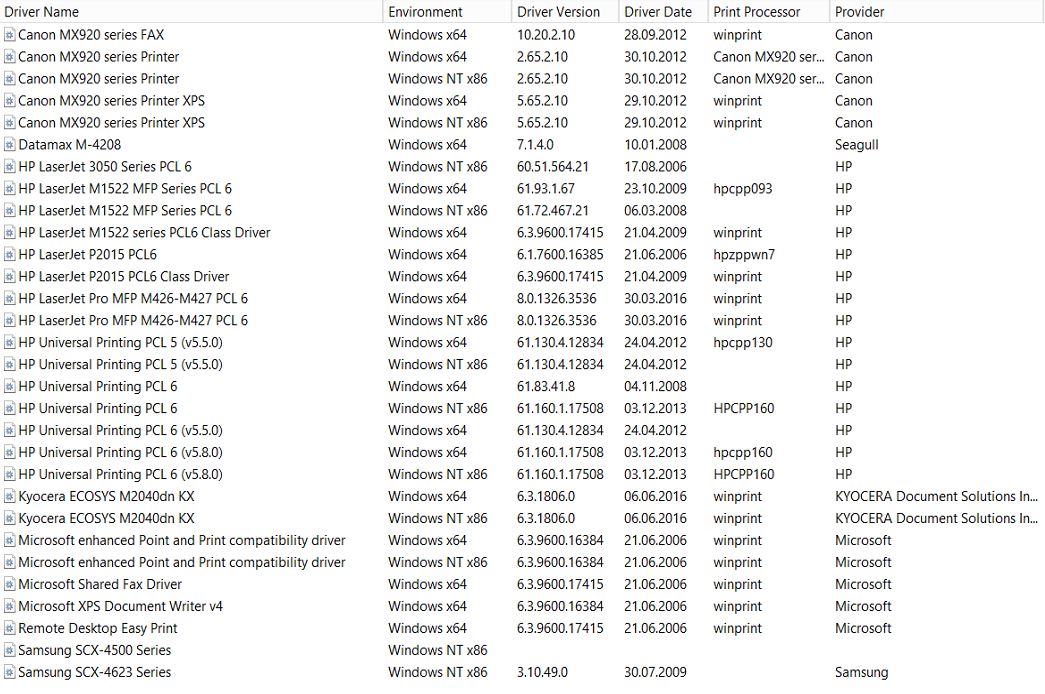Click driver version 61.93.1.67
Viewport: 1045px width, 694px height.
[x=546, y=189]
